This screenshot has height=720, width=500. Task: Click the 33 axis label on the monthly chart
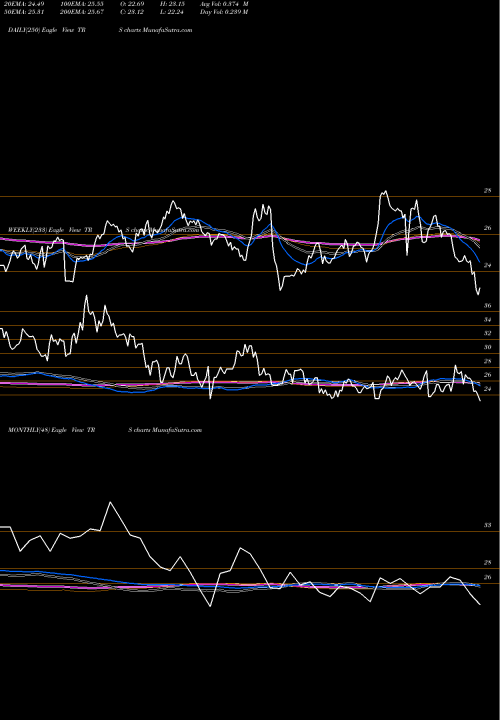488,525
